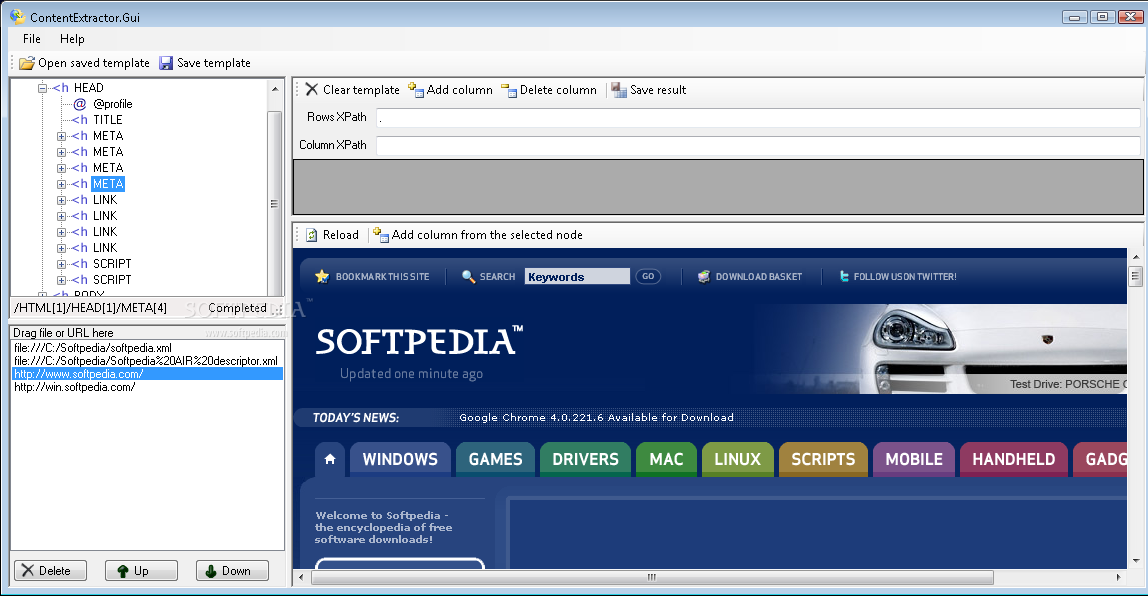Expand the fourth LINK node

62,248
